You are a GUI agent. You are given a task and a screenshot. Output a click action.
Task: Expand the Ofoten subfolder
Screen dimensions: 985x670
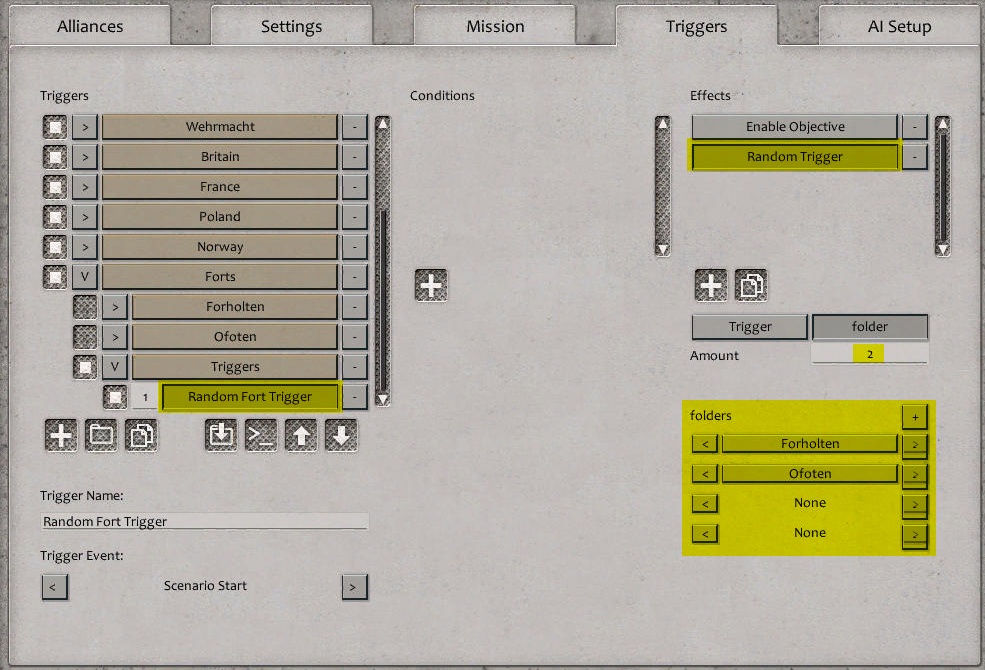[115, 337]
